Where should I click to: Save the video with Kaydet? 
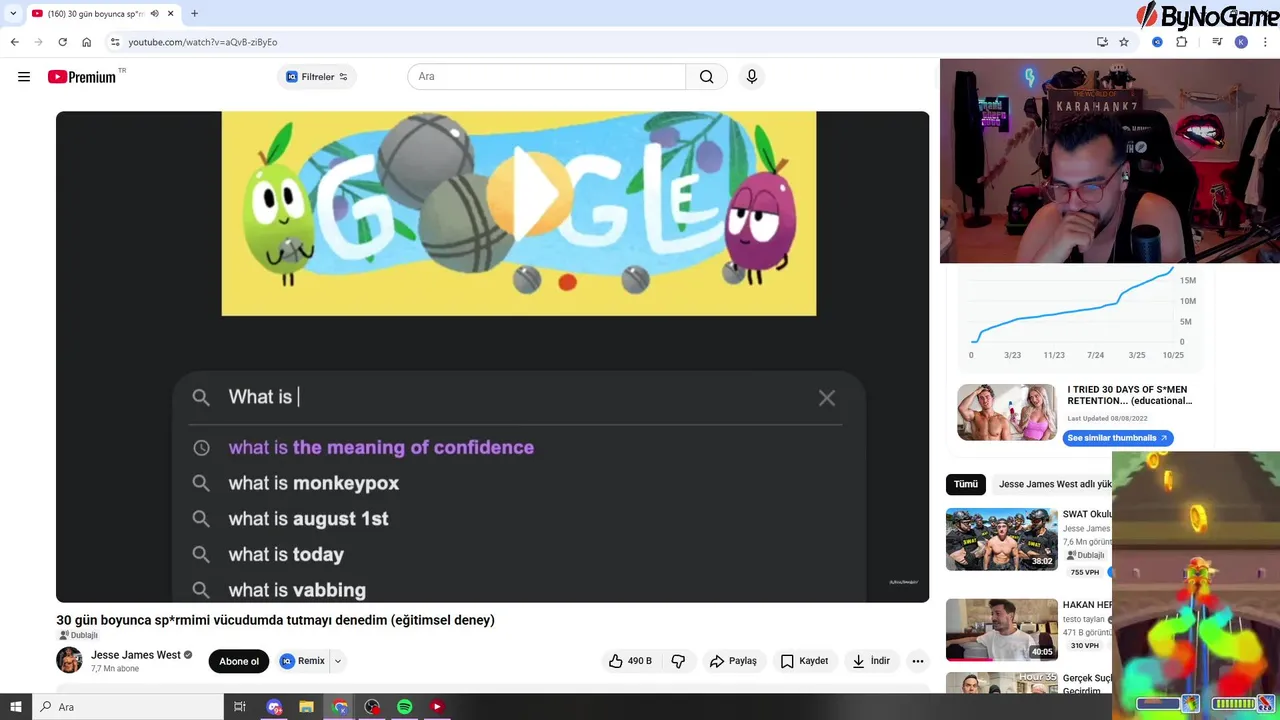(805, 661)
